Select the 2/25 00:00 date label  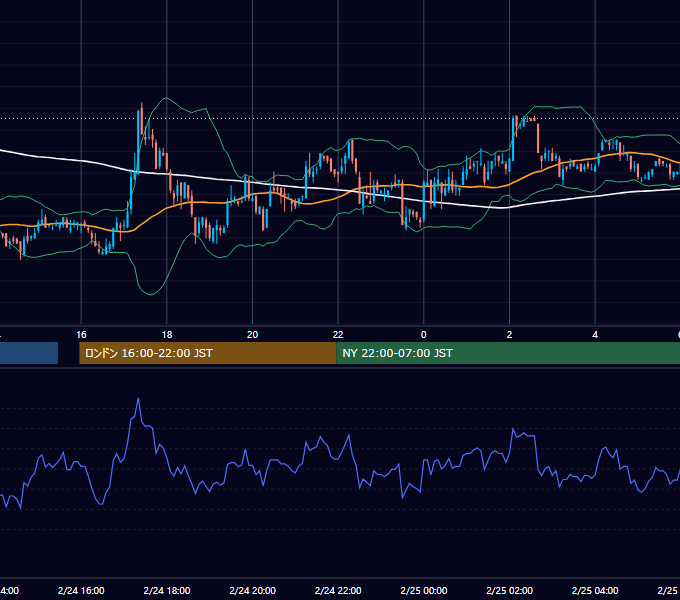(424, 590)
